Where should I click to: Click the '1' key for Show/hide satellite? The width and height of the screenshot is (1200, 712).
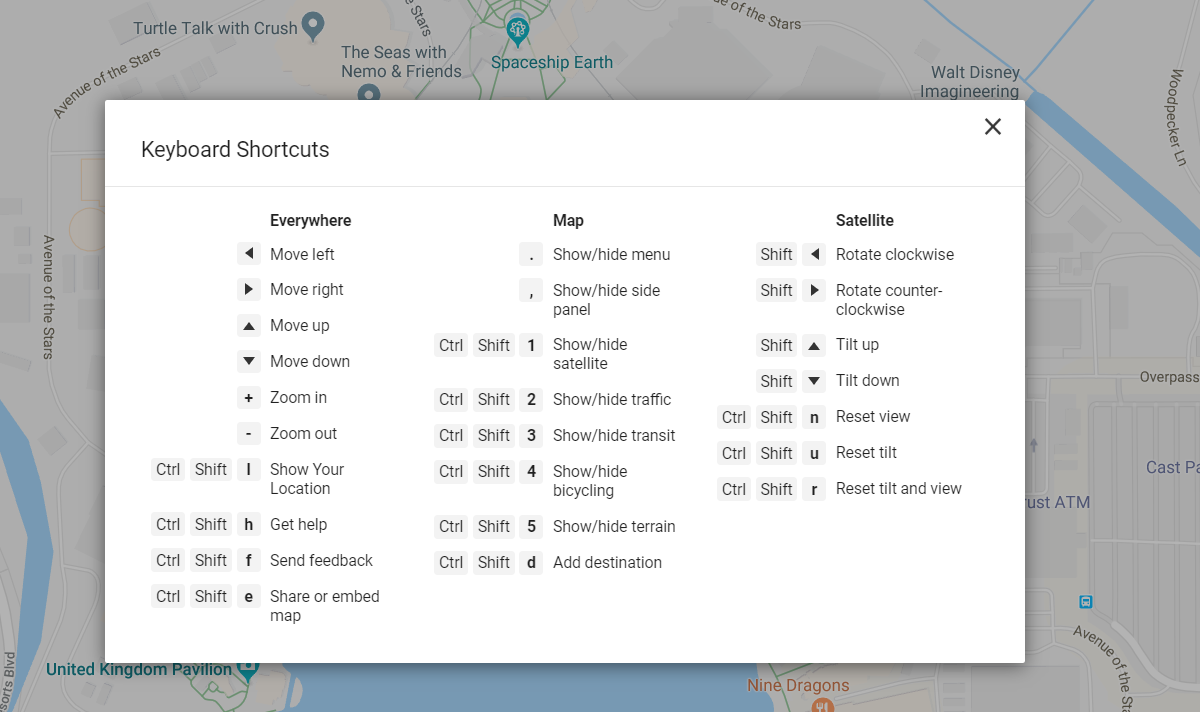531,345
